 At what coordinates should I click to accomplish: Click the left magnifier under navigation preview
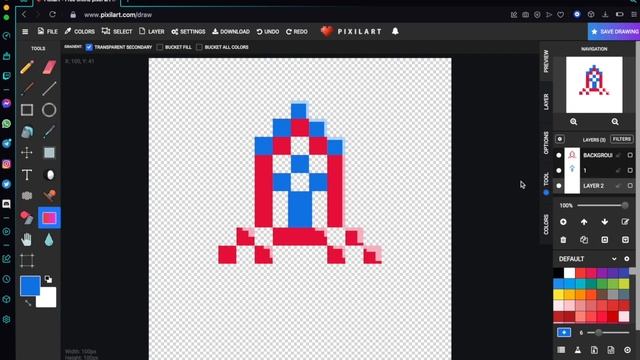click(x=573, y=122)
